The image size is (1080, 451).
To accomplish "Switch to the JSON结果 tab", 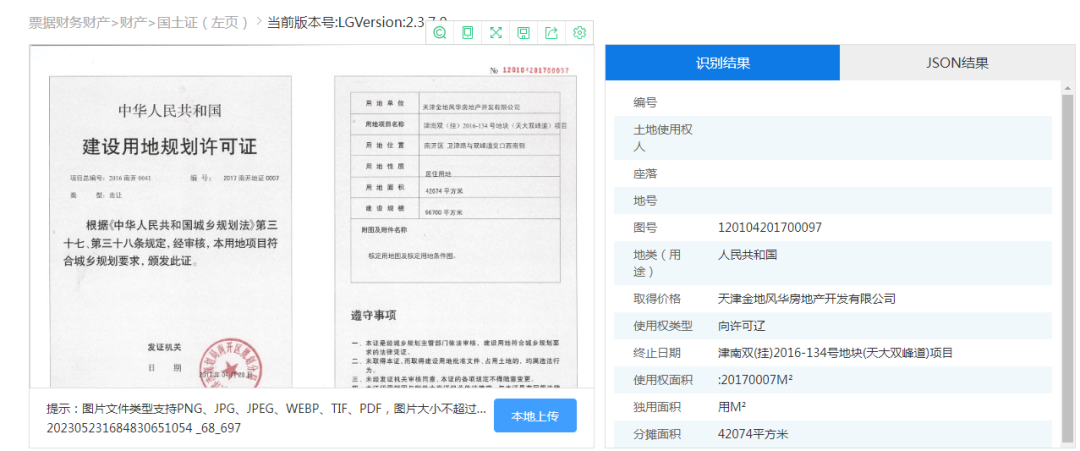I will [x=957, y=63].
